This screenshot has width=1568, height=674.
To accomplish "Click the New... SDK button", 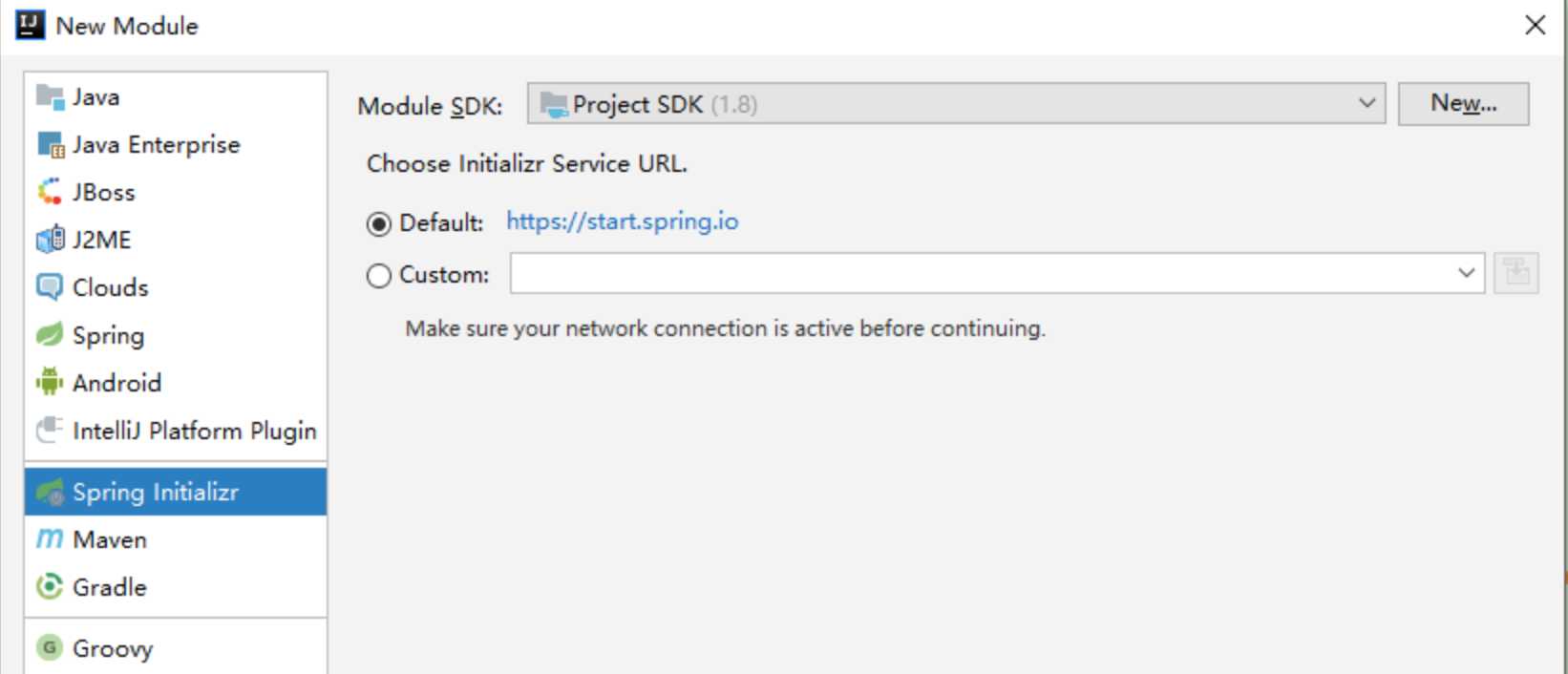I will 1463,103.
